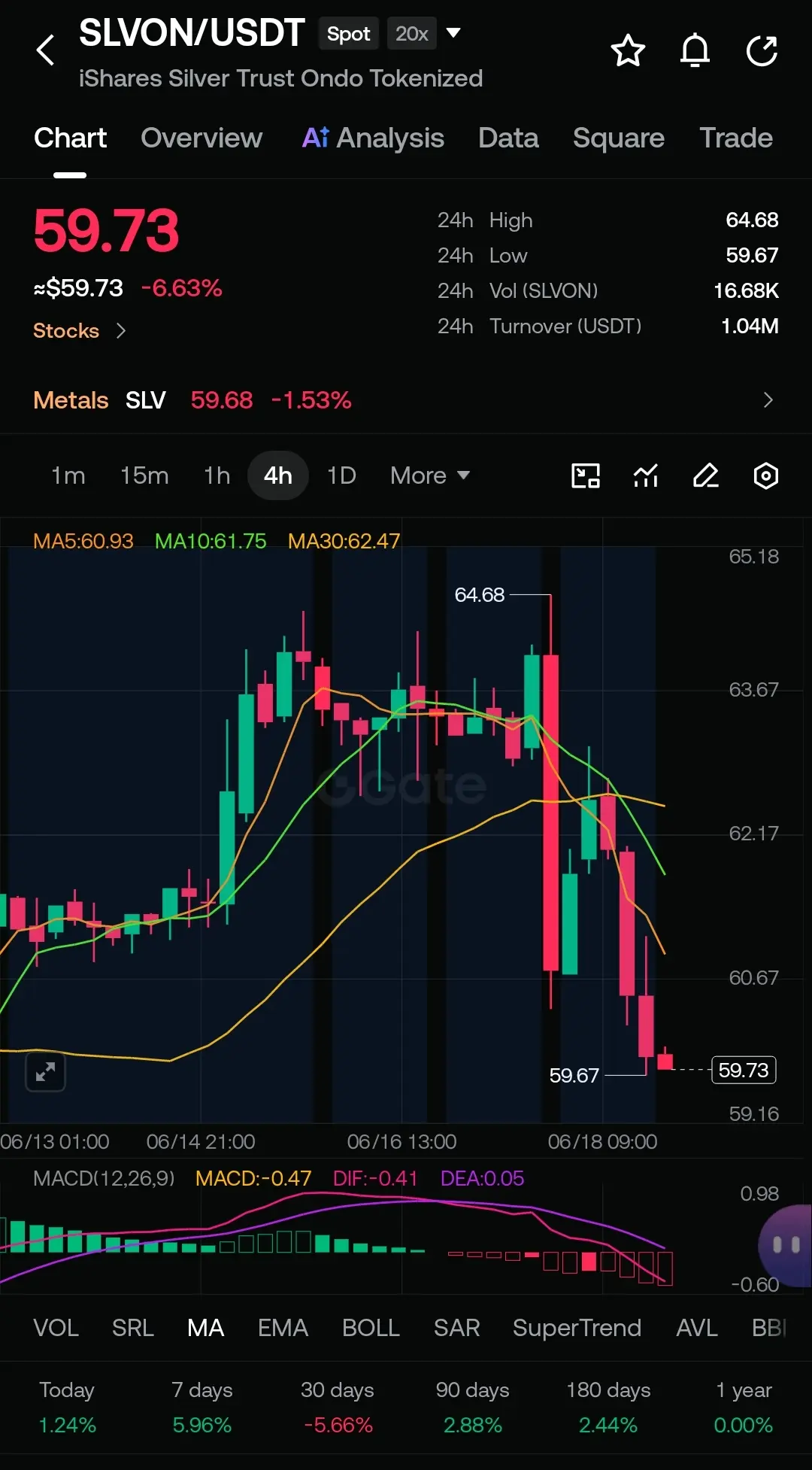The width and height of the screenshot is (812, 1470).
Task: Tap the Metals label
Action: [x=71, y=400]
